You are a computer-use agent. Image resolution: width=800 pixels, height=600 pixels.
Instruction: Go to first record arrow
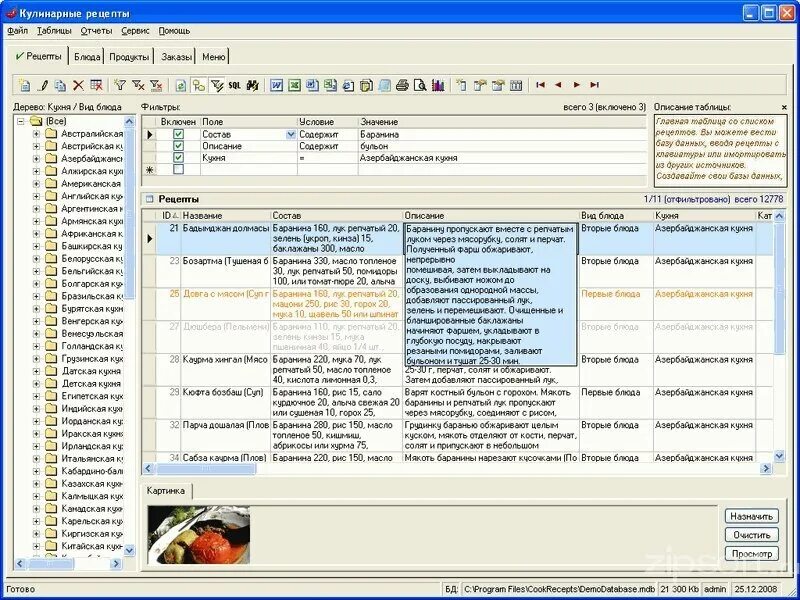[540, 85]
